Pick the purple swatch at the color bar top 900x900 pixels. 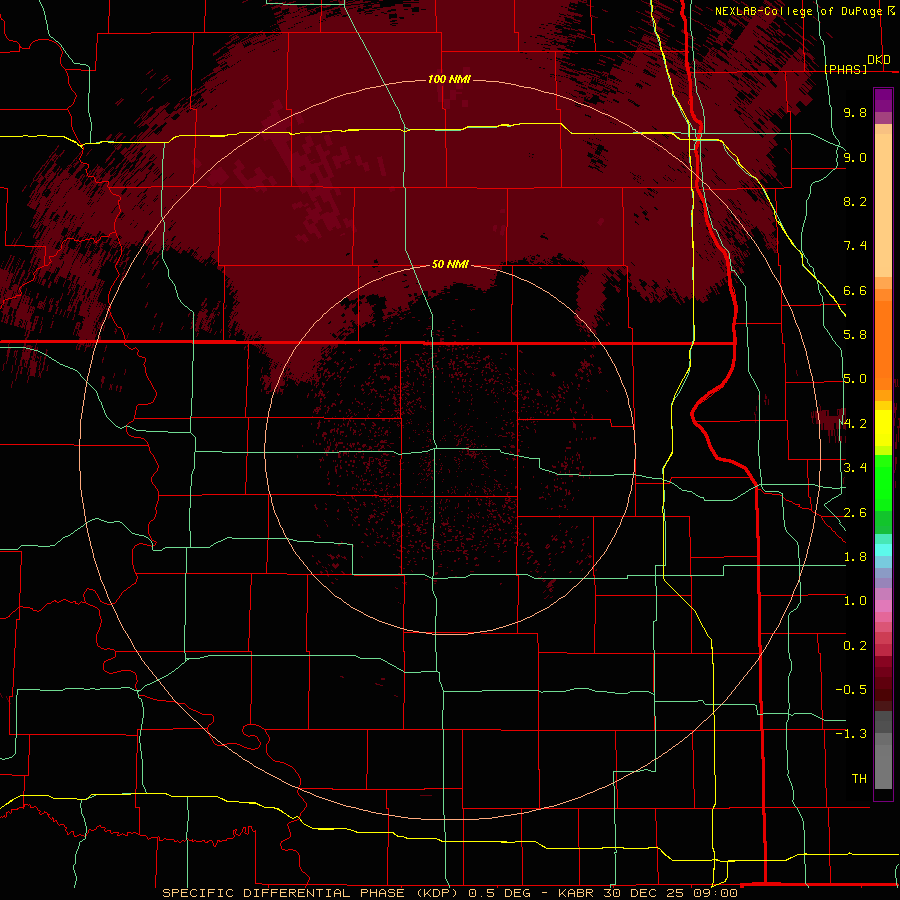(883, 100)
